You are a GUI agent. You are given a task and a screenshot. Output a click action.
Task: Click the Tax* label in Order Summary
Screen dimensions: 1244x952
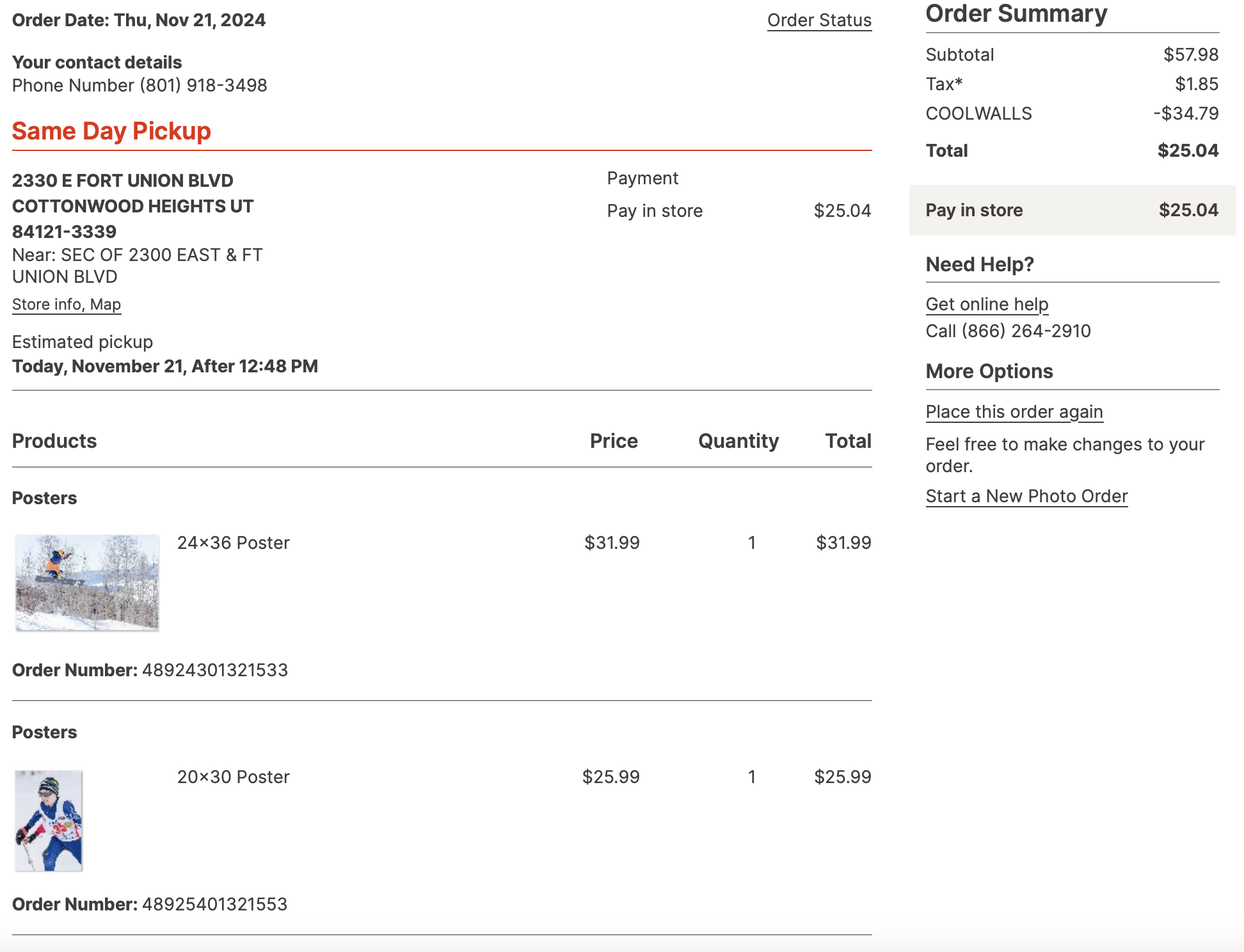[x=944, y=84]
